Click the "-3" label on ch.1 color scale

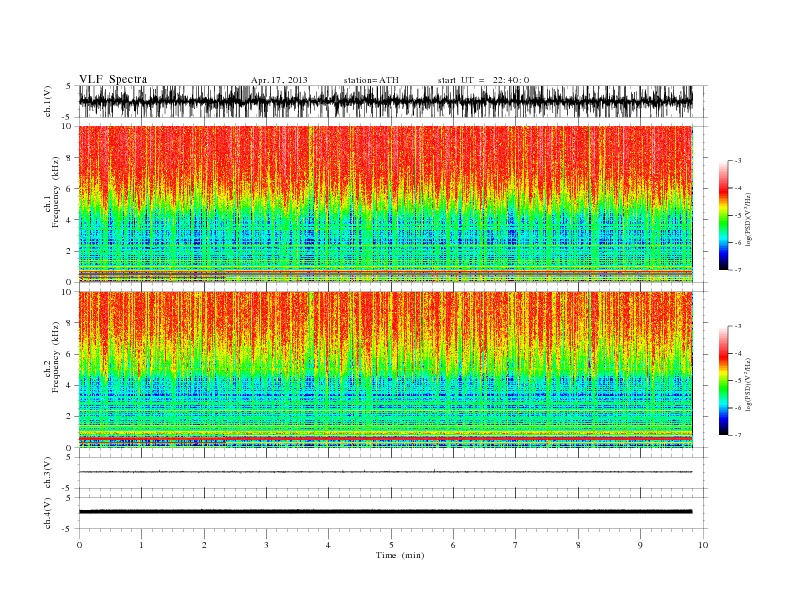(738, 161)
